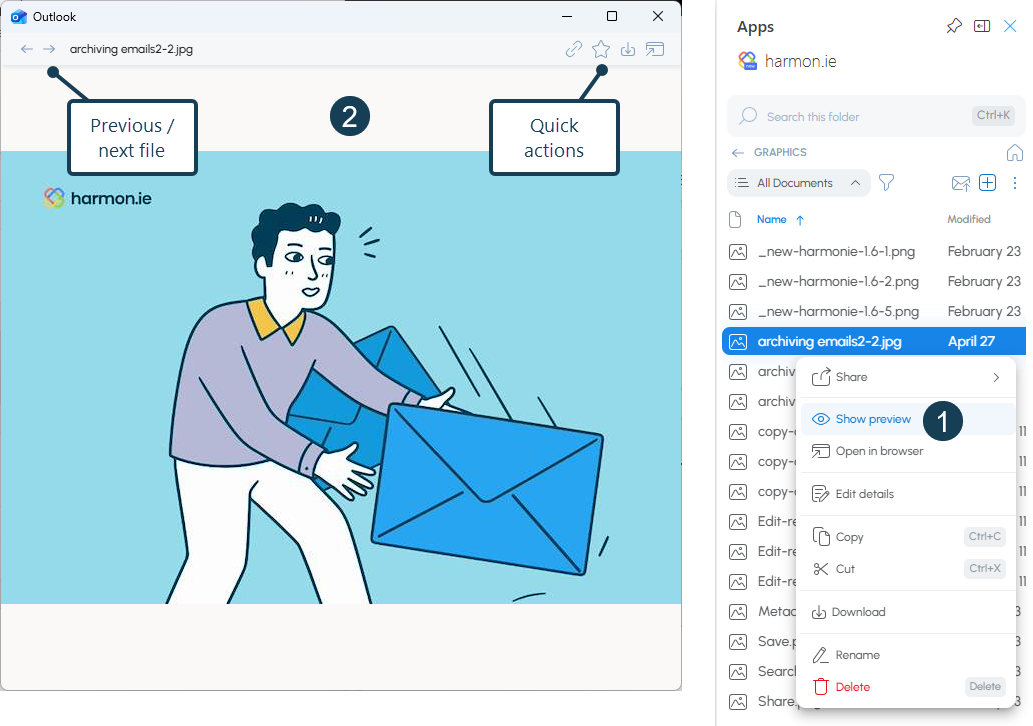
Task: Choose Copy in context menu
Action: click(907, 536)
